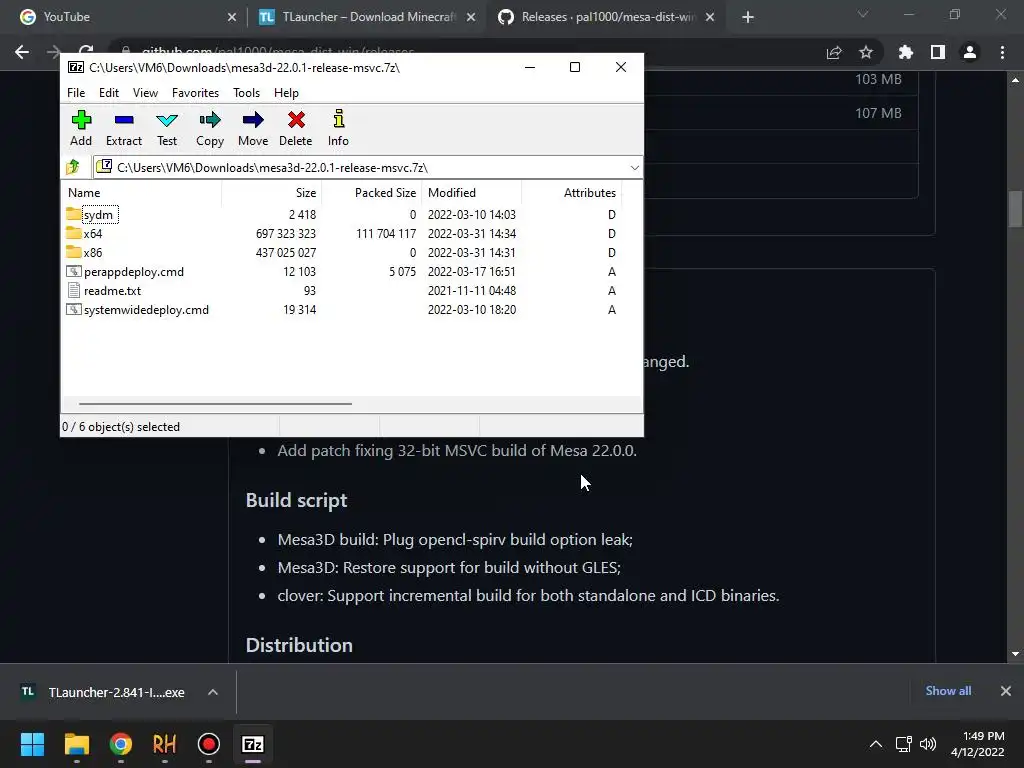Go up one folder level in 7-Zip
The height and width of the screenshot is (768, 1024).
point(73,167)
